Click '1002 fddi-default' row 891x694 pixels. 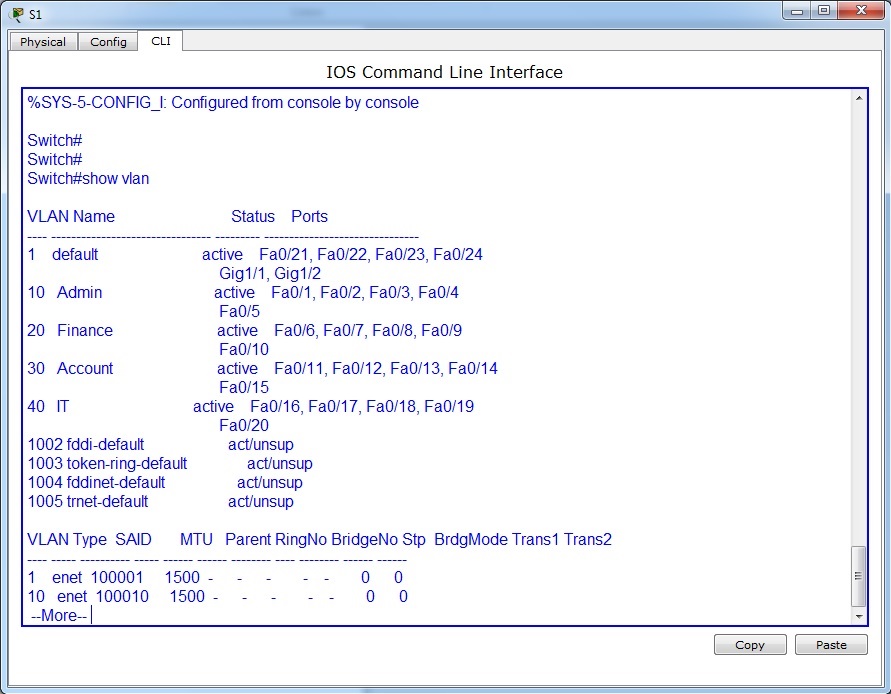coord(161,444)
